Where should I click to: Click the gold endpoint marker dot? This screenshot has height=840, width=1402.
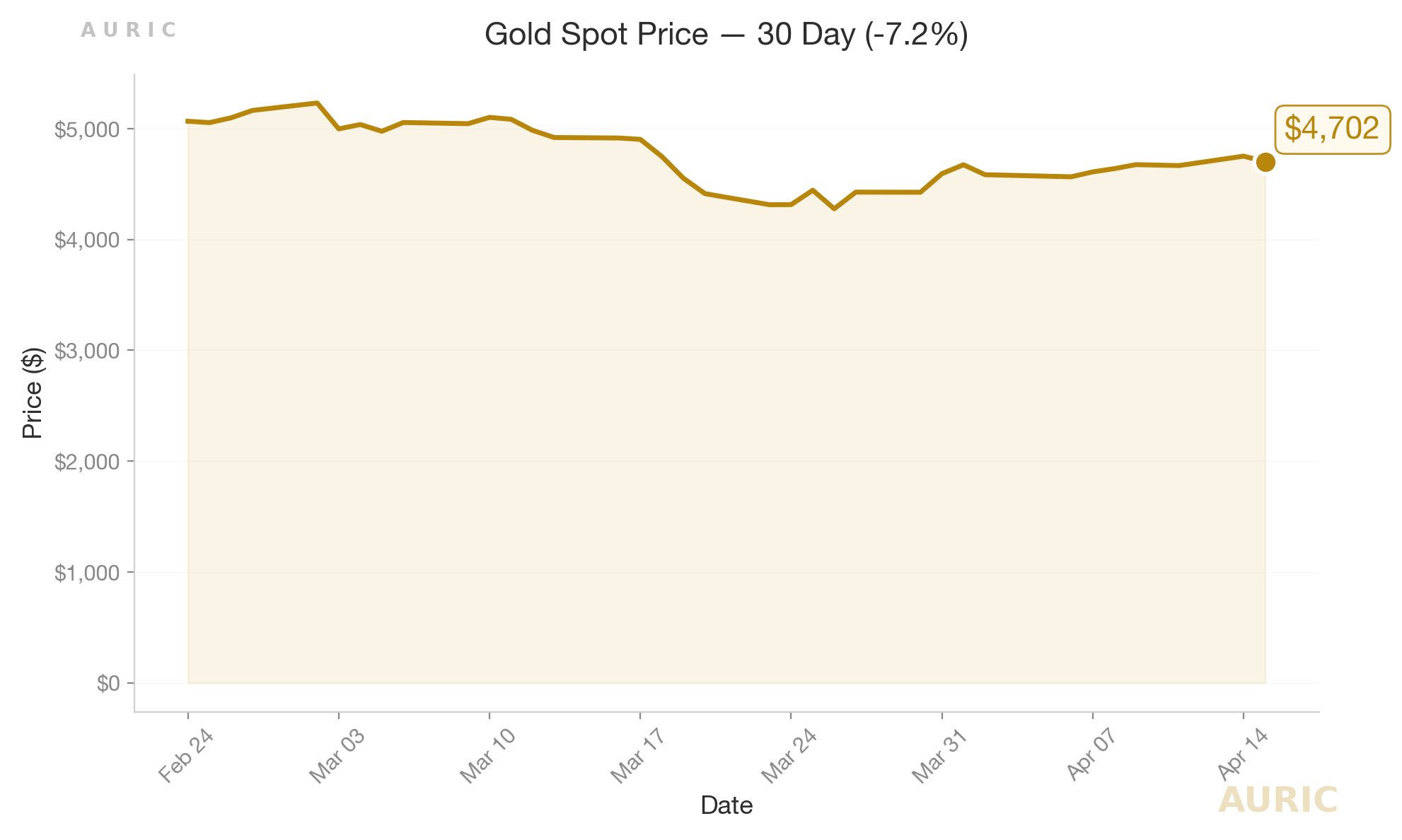pyautogui.click(x=1265, y=163)
